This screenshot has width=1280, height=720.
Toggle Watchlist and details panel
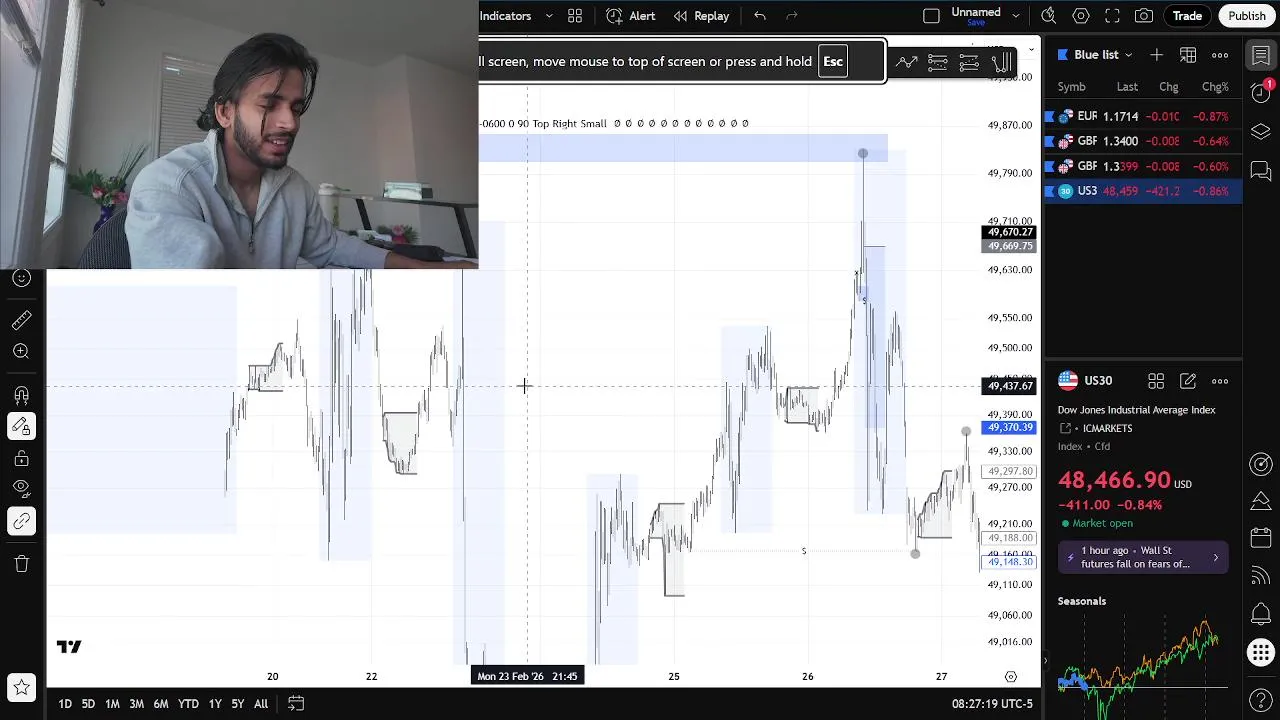(x=1261, y=55)
